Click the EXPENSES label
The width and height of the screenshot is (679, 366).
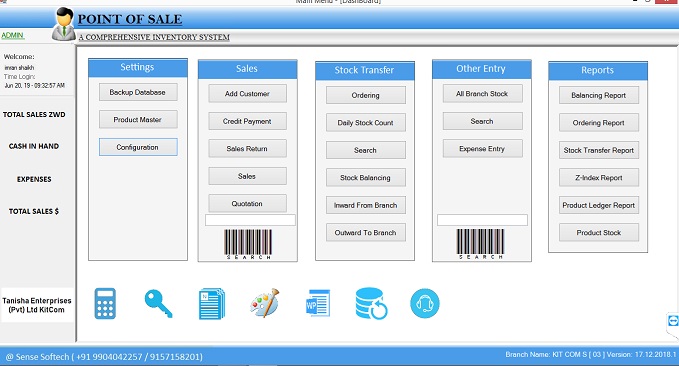point(34,179)
